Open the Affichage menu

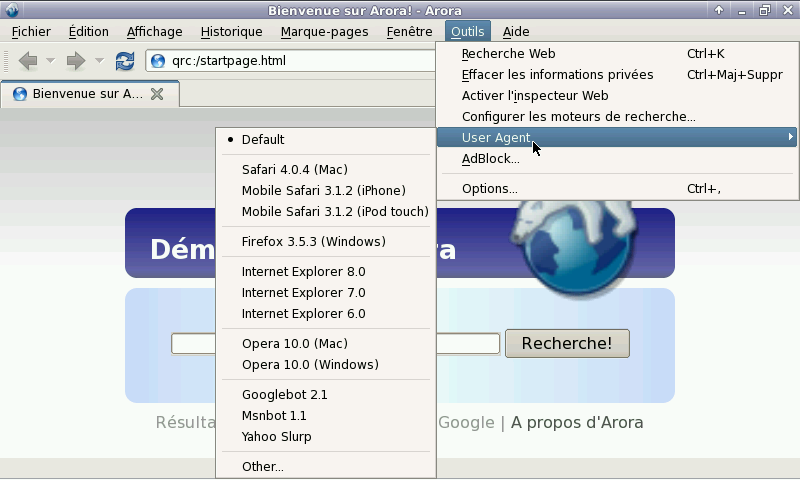(155, 32)
